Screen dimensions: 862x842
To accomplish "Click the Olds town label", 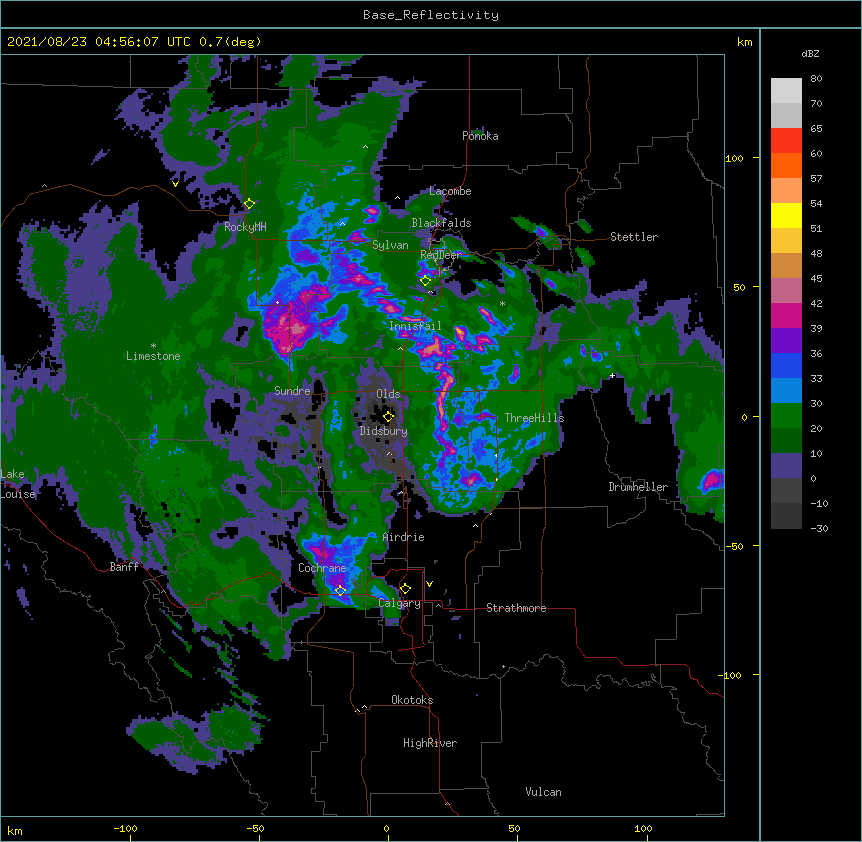I will click(x=388, y=394).
